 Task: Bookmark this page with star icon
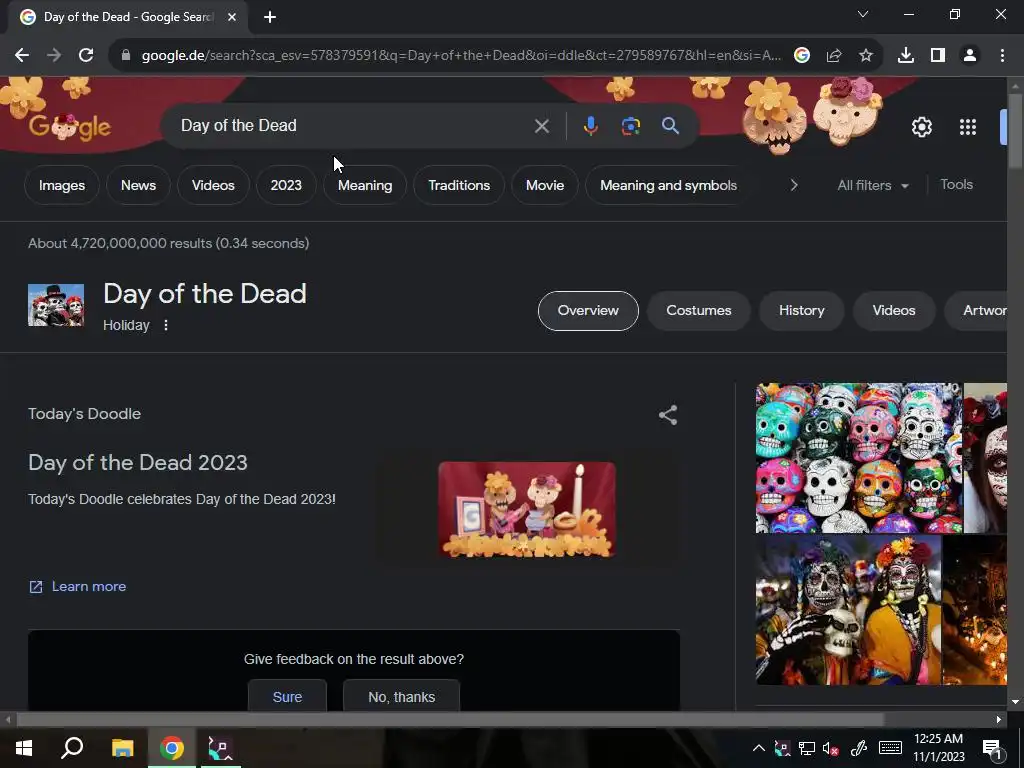(x=866, y=56)
